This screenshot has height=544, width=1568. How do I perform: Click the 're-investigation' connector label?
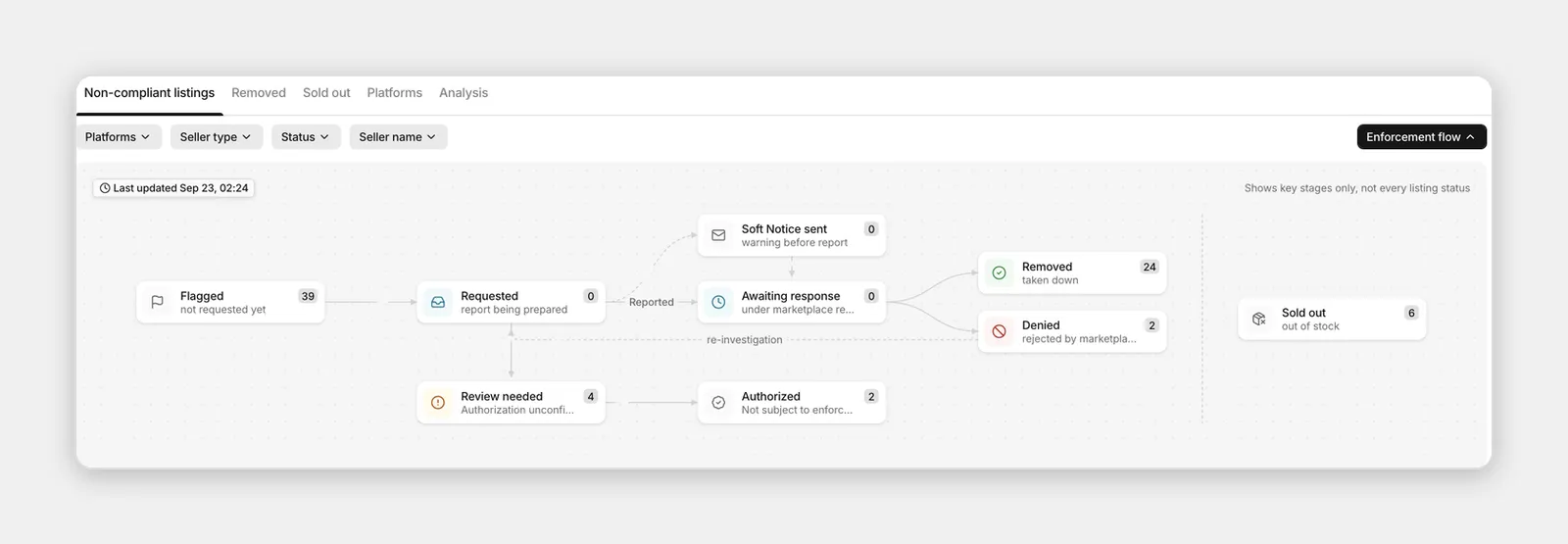click(x=745, y=340)
